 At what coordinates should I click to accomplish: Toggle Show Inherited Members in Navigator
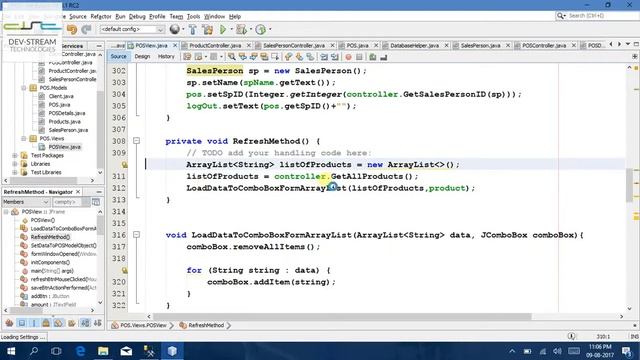coord(9,323)
